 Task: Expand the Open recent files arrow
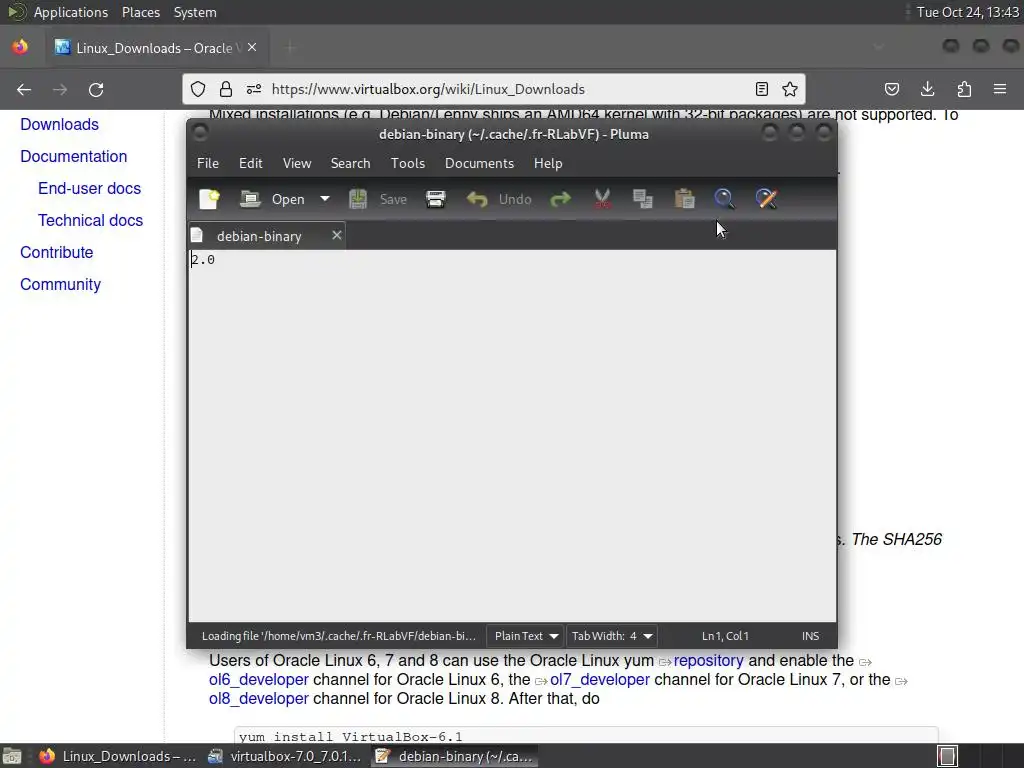(325, 199)
